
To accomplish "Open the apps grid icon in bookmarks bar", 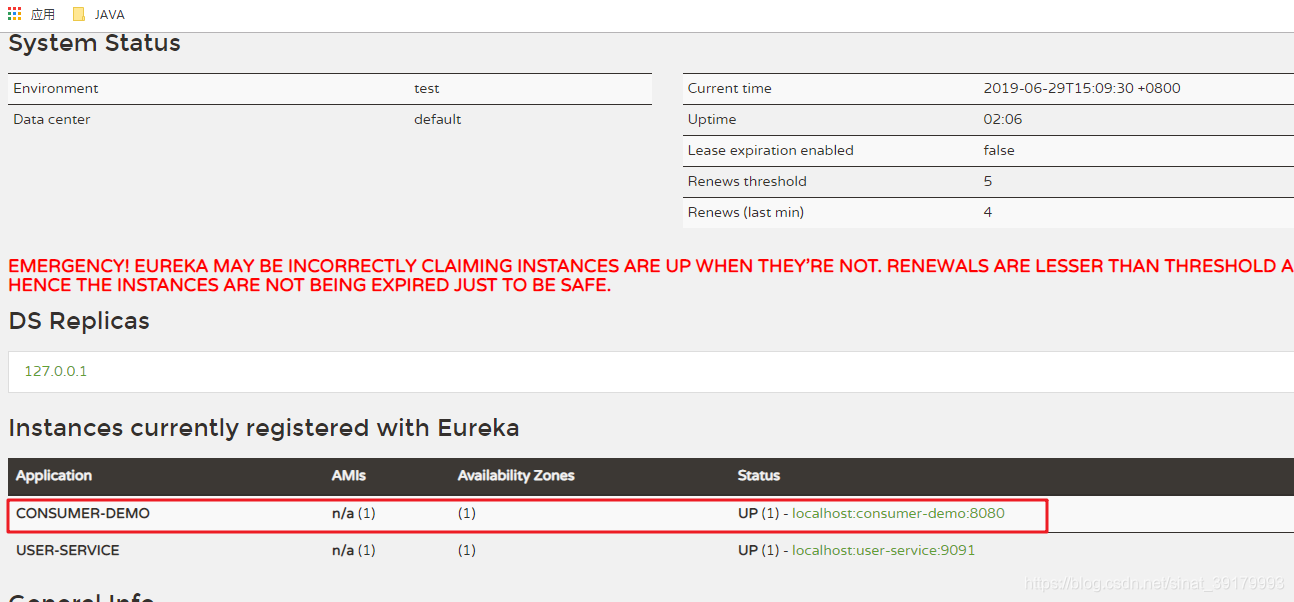I will (x=14, y=14).
